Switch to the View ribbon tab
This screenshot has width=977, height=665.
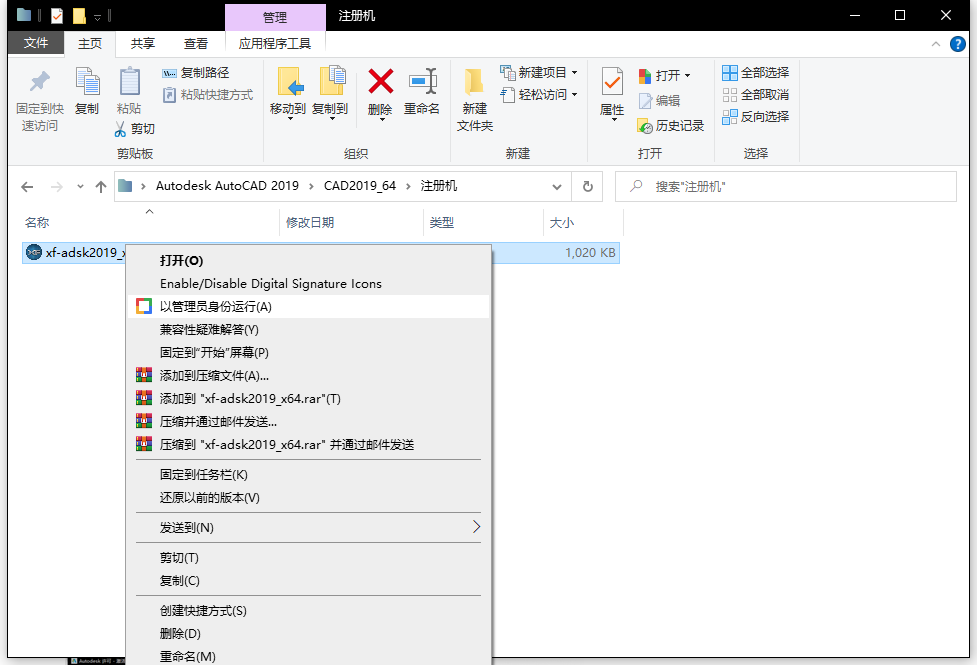point(196,43)
